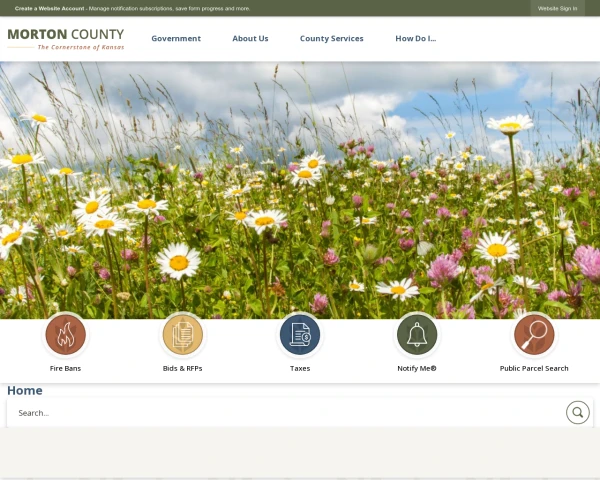Click the Fire Bans flame icon
Viewport: 600px width, 480px height.
coord(65,335)
